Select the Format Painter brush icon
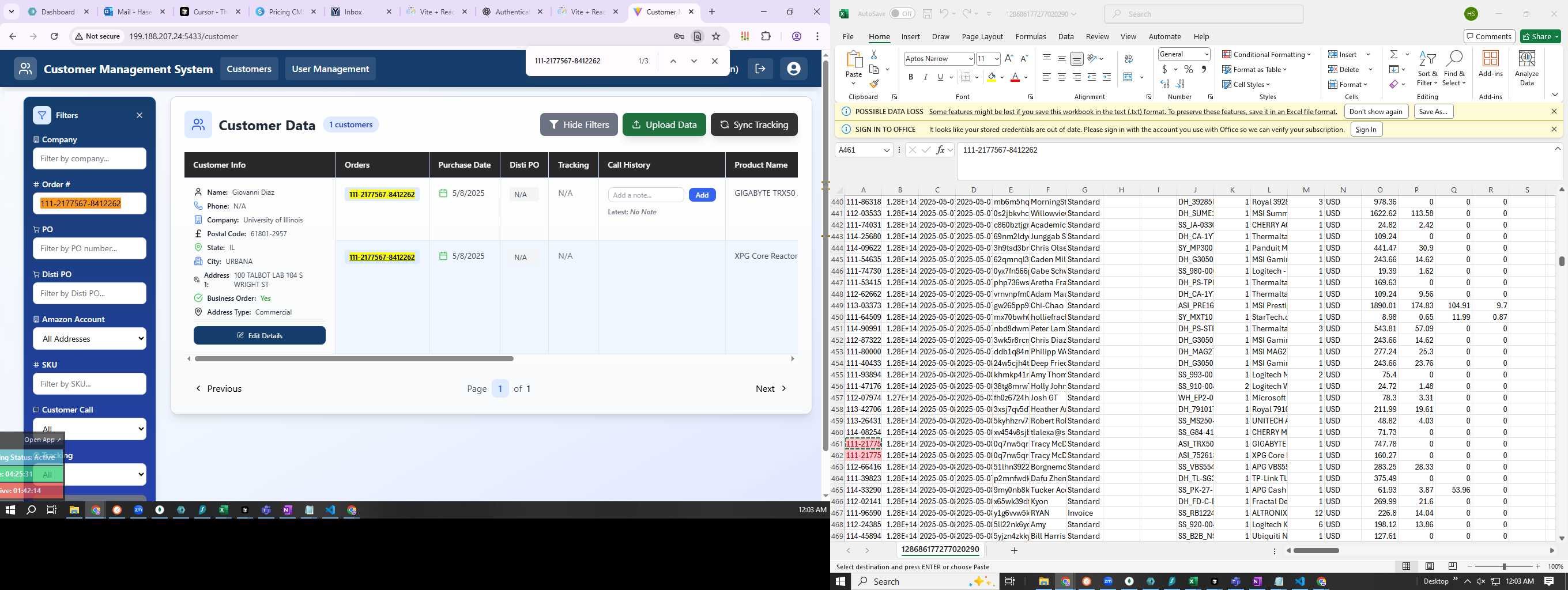Screen dimensions: 1568x590 click(x=874, y=84)
